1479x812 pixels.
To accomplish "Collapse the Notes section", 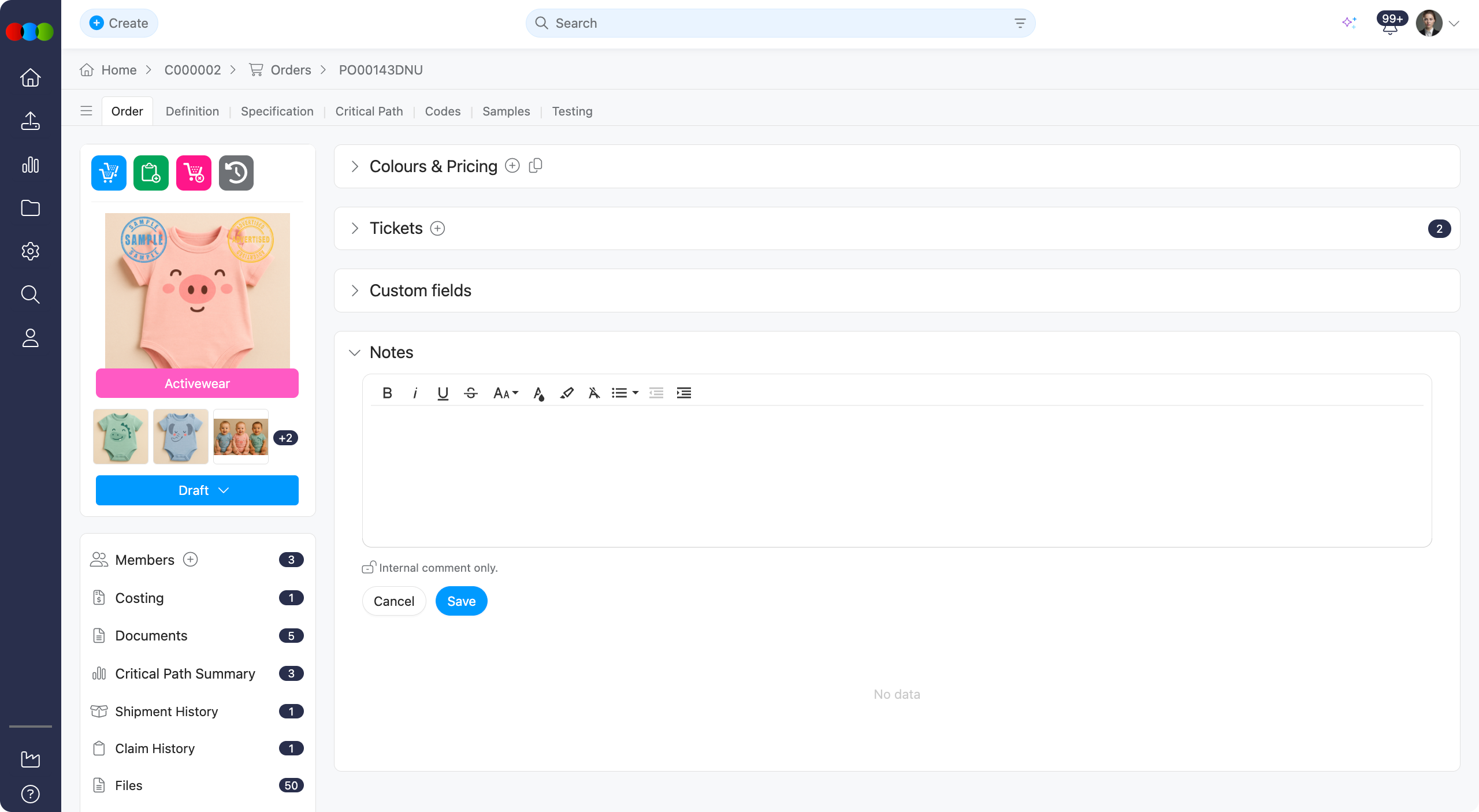I will pyautogui.click(x=355, y=352).
